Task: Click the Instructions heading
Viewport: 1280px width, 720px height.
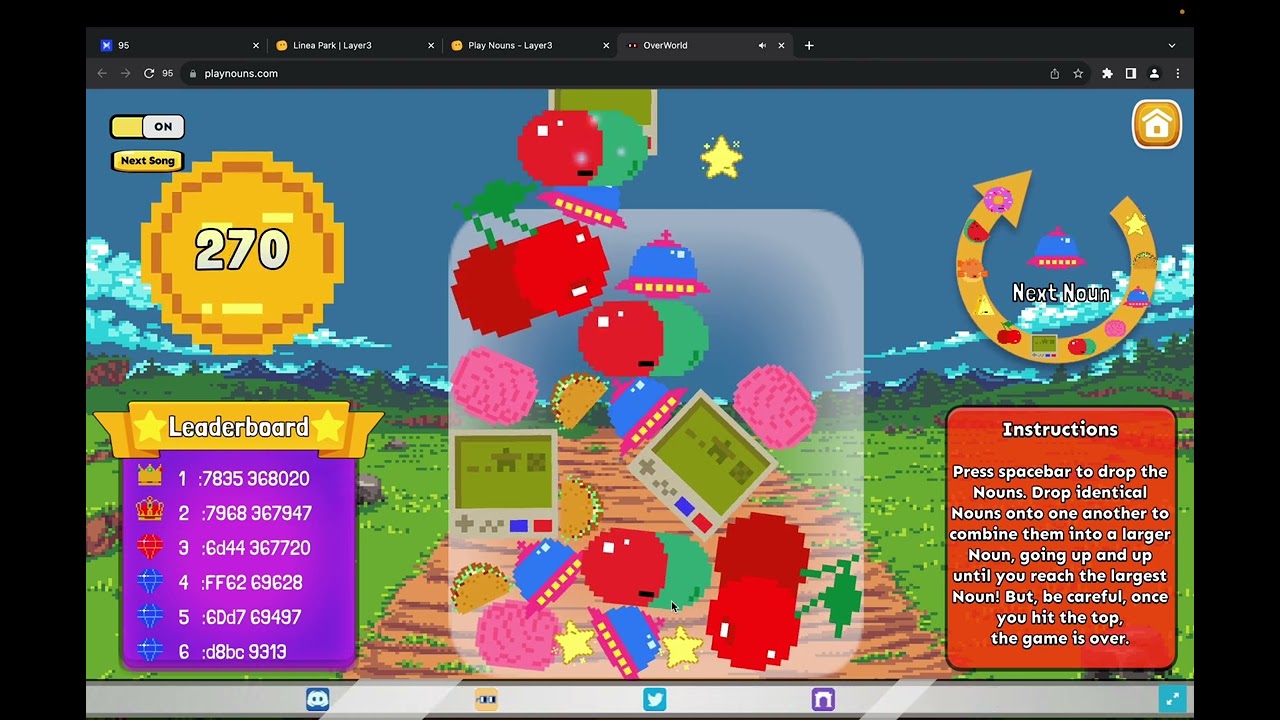Action: click(x=1060, y=429)
